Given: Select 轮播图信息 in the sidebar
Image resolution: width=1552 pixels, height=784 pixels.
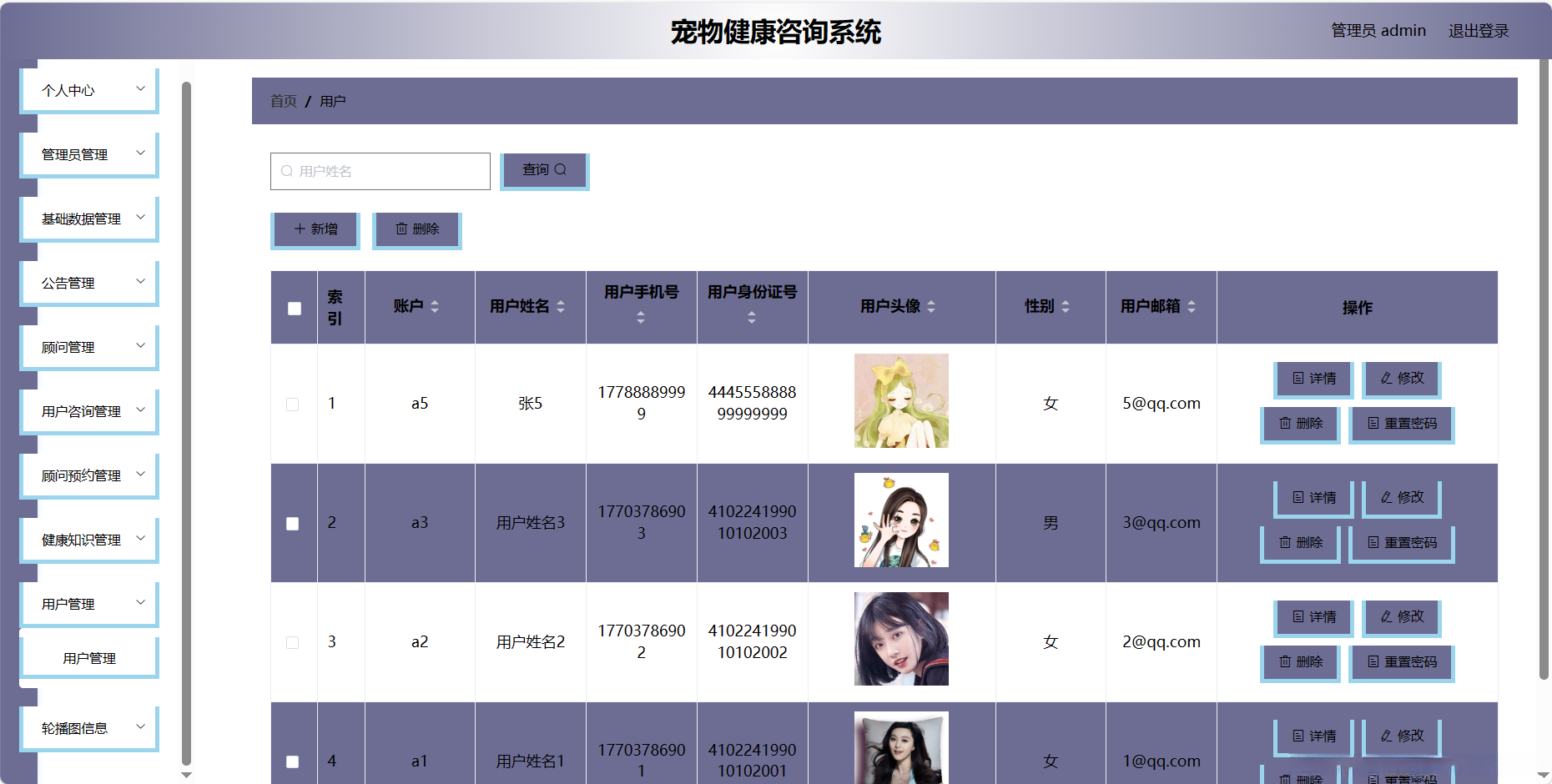Looking at the screenshot, I should click(x=88, y=727).
